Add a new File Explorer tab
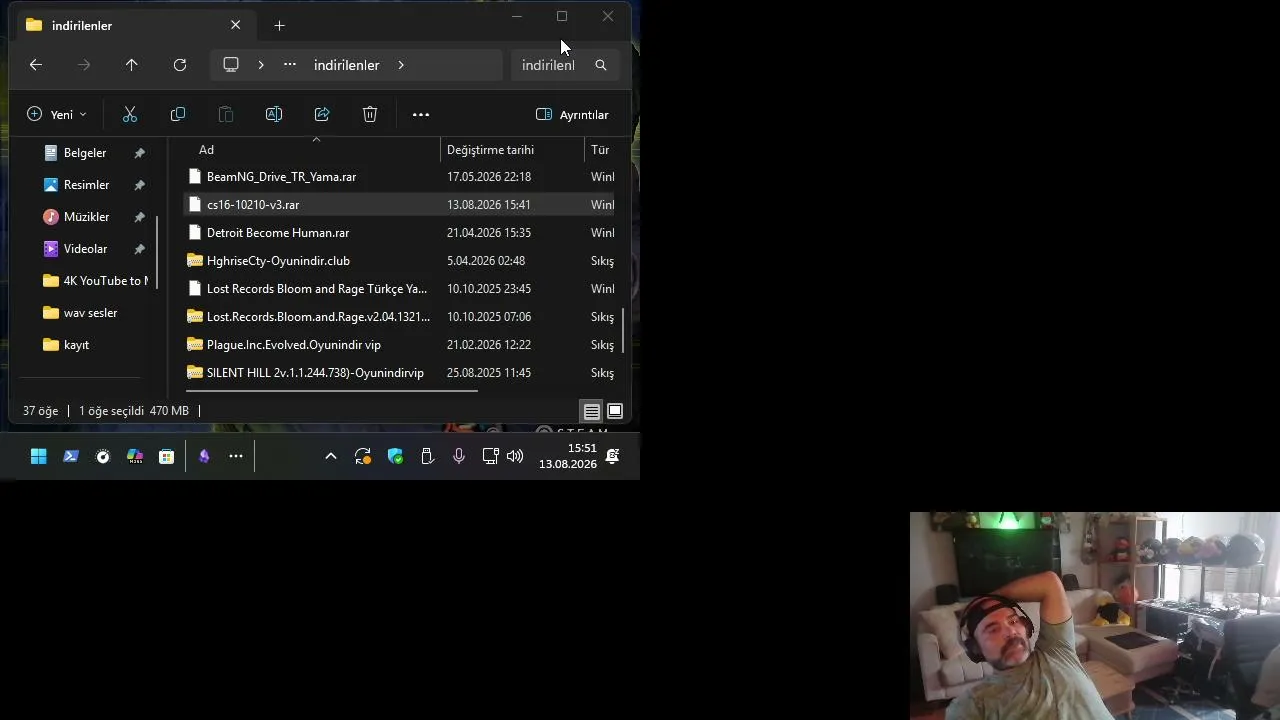 pos(280,26)
